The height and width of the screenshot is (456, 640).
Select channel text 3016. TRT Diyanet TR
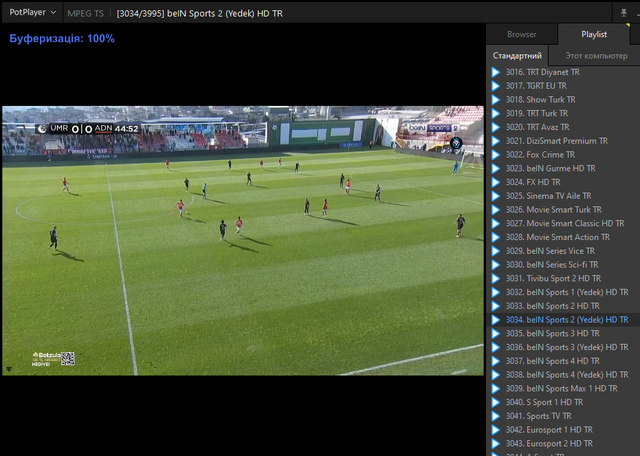pyautogui.click(x=542, y=72)
